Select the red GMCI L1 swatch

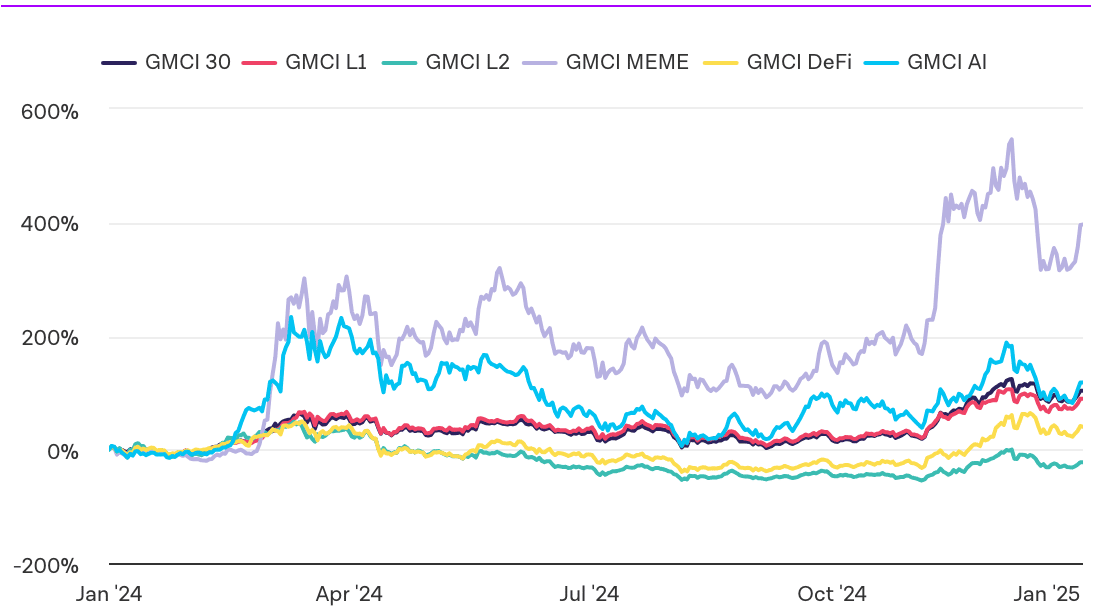point(259,63)
